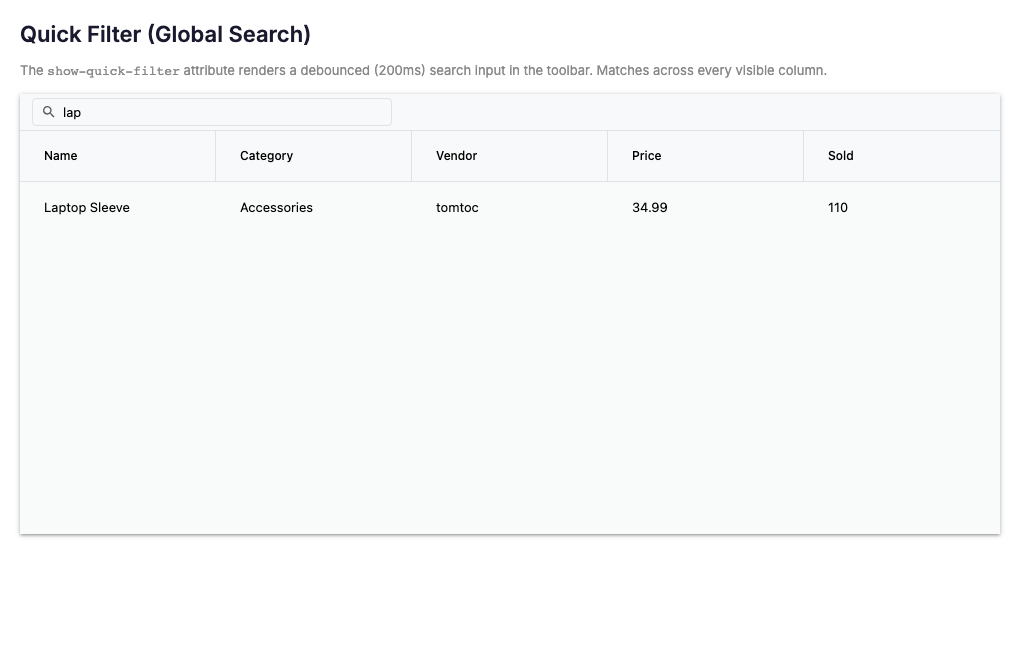
Task: Select the '34.99' price cell
Action: [x=705, y=208]
